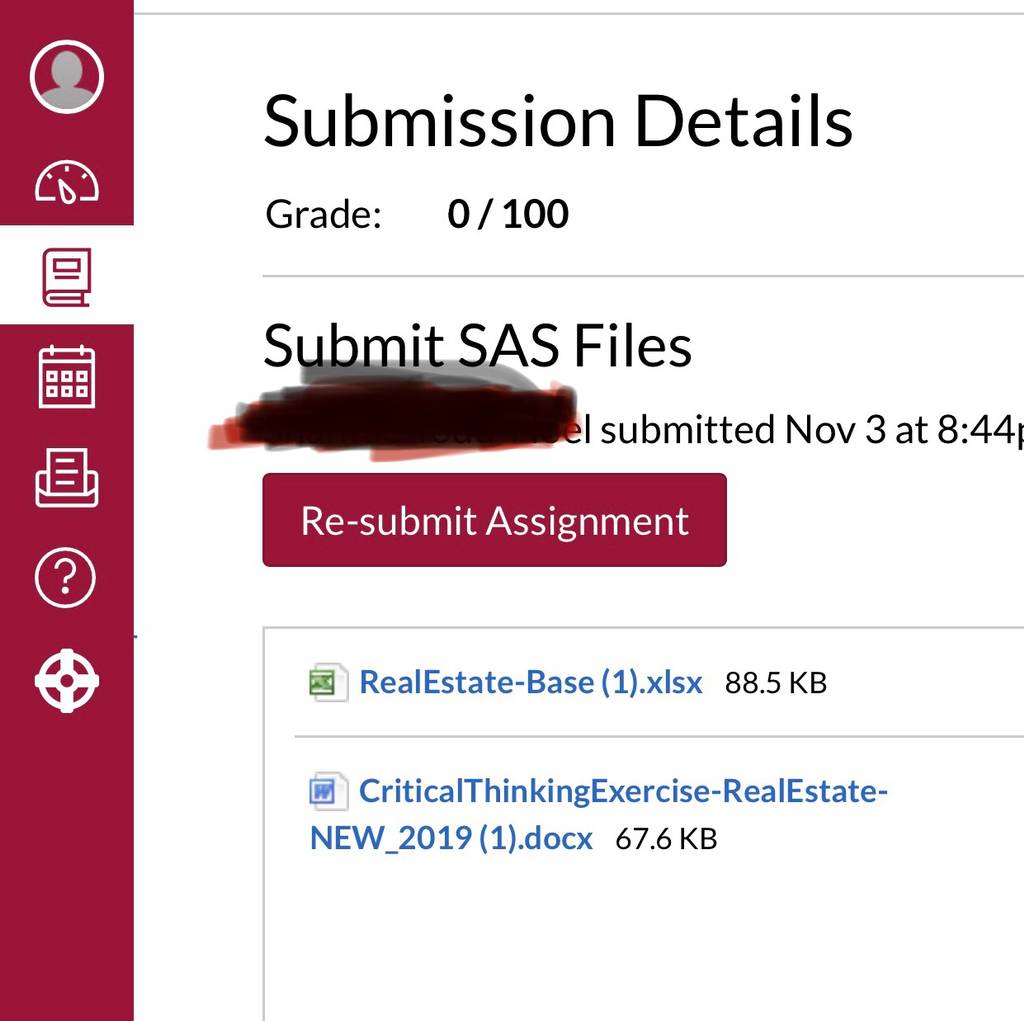This screenshot has width=1024, height=1021.
Task: Click the NEW_2019 (1).docx link text
Action: click(x=451, y=838)
